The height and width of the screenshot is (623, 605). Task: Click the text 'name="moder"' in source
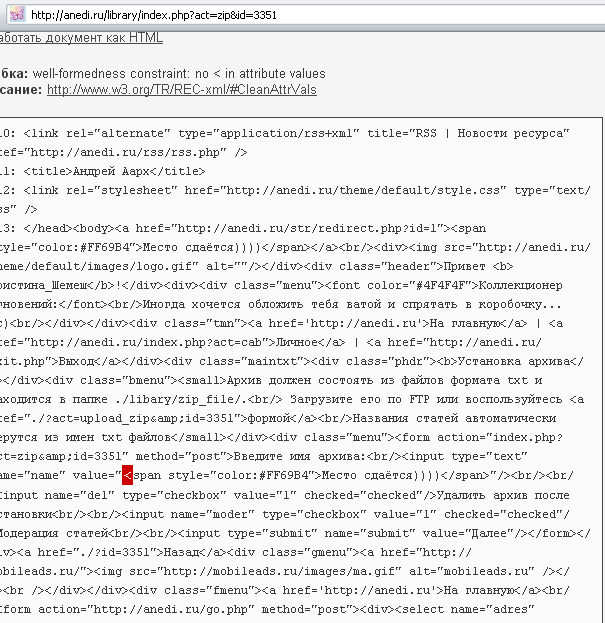point(213,514)
